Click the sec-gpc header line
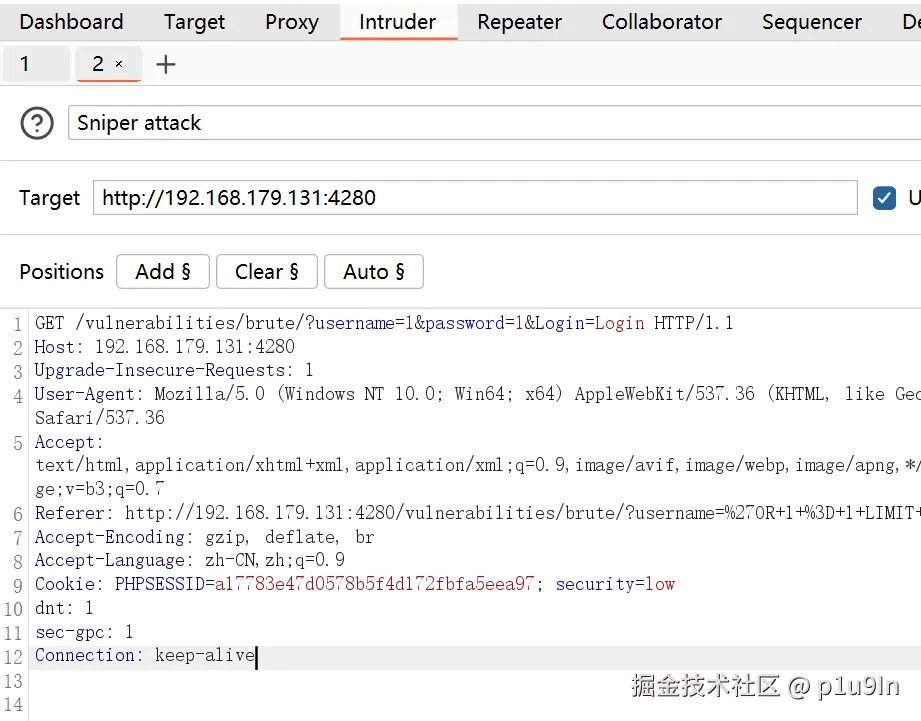 83,632
